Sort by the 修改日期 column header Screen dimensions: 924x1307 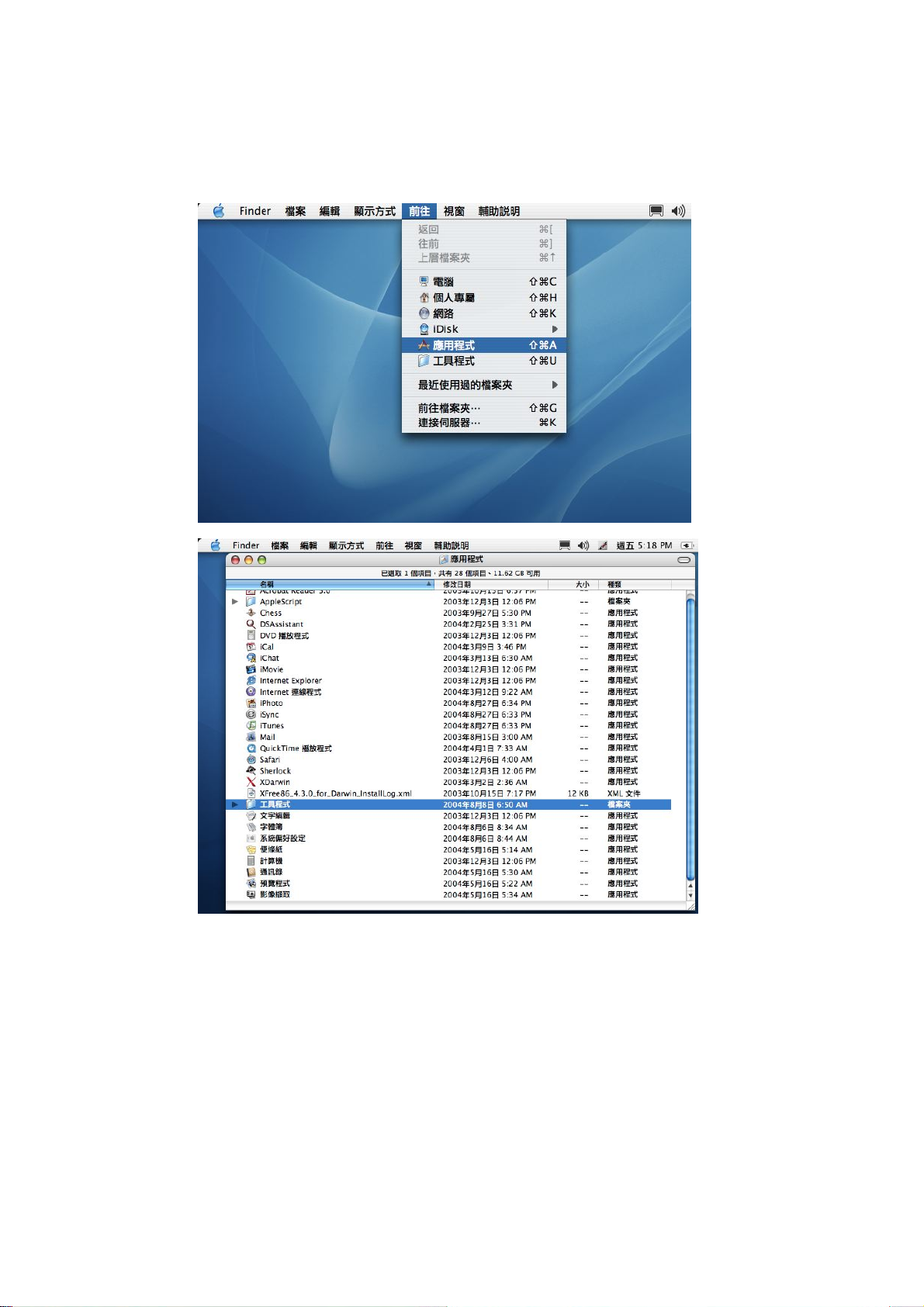tap(492, 584)
